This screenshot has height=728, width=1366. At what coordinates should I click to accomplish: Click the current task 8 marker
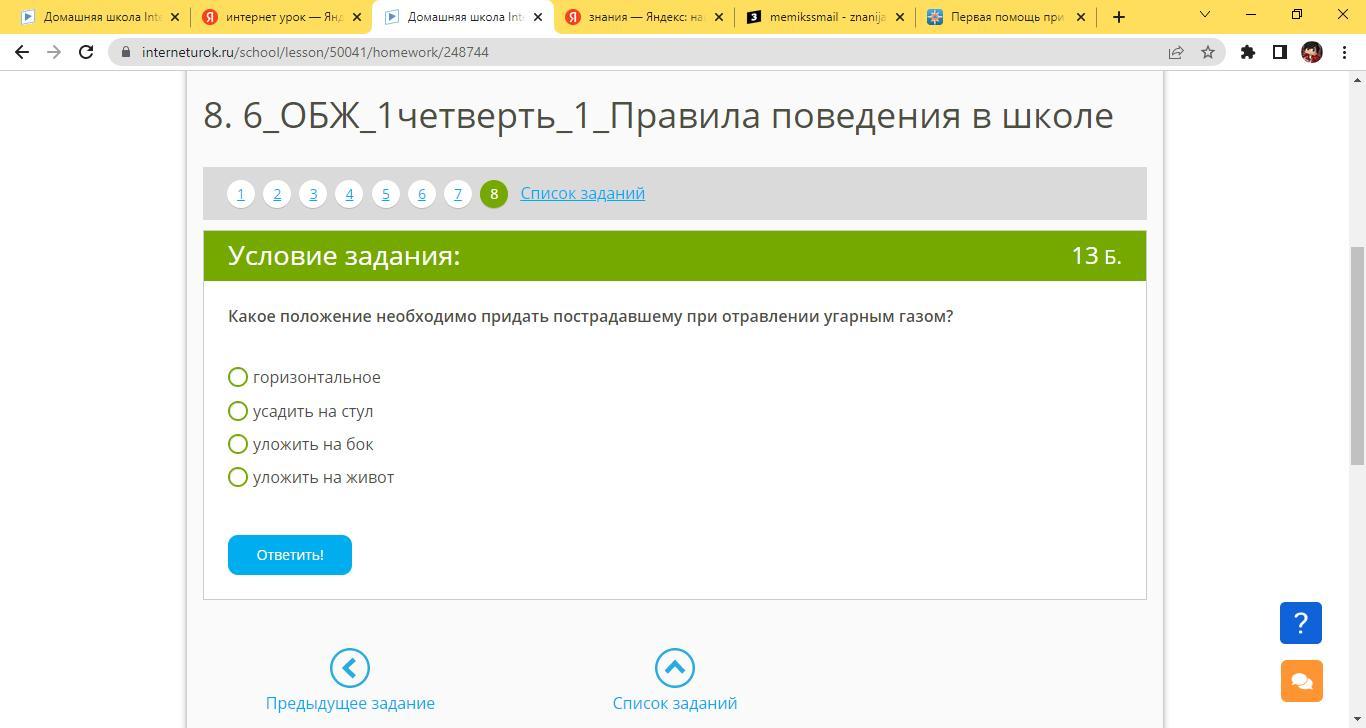point(494,194)
